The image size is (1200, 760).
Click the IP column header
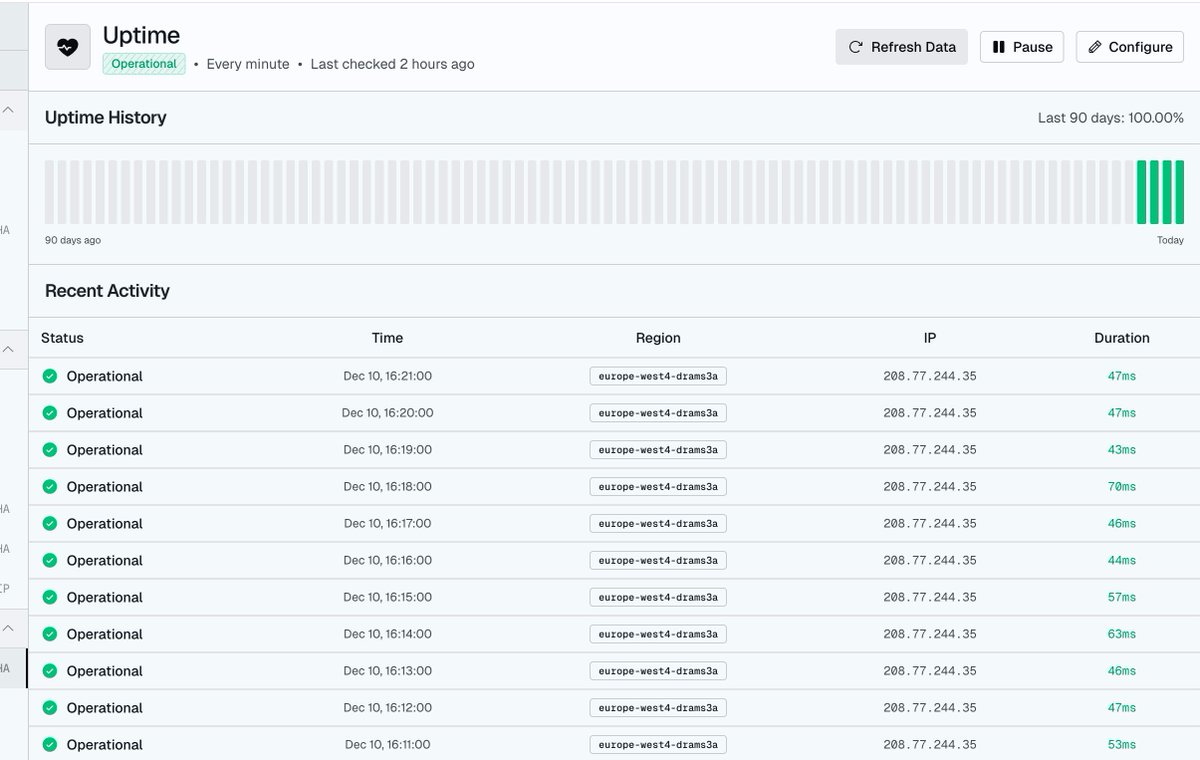930,338
